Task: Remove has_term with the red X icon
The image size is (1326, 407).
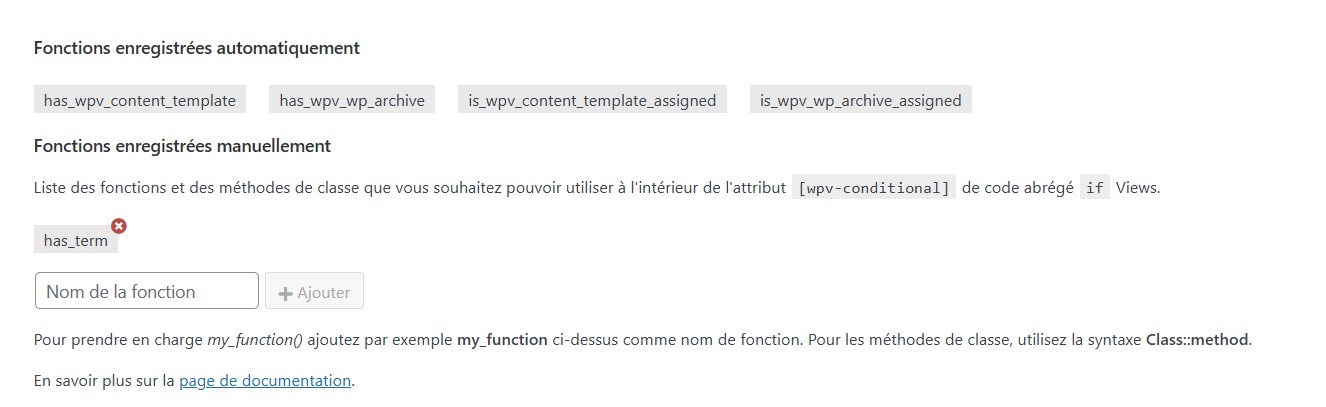Action: [118, 226]
